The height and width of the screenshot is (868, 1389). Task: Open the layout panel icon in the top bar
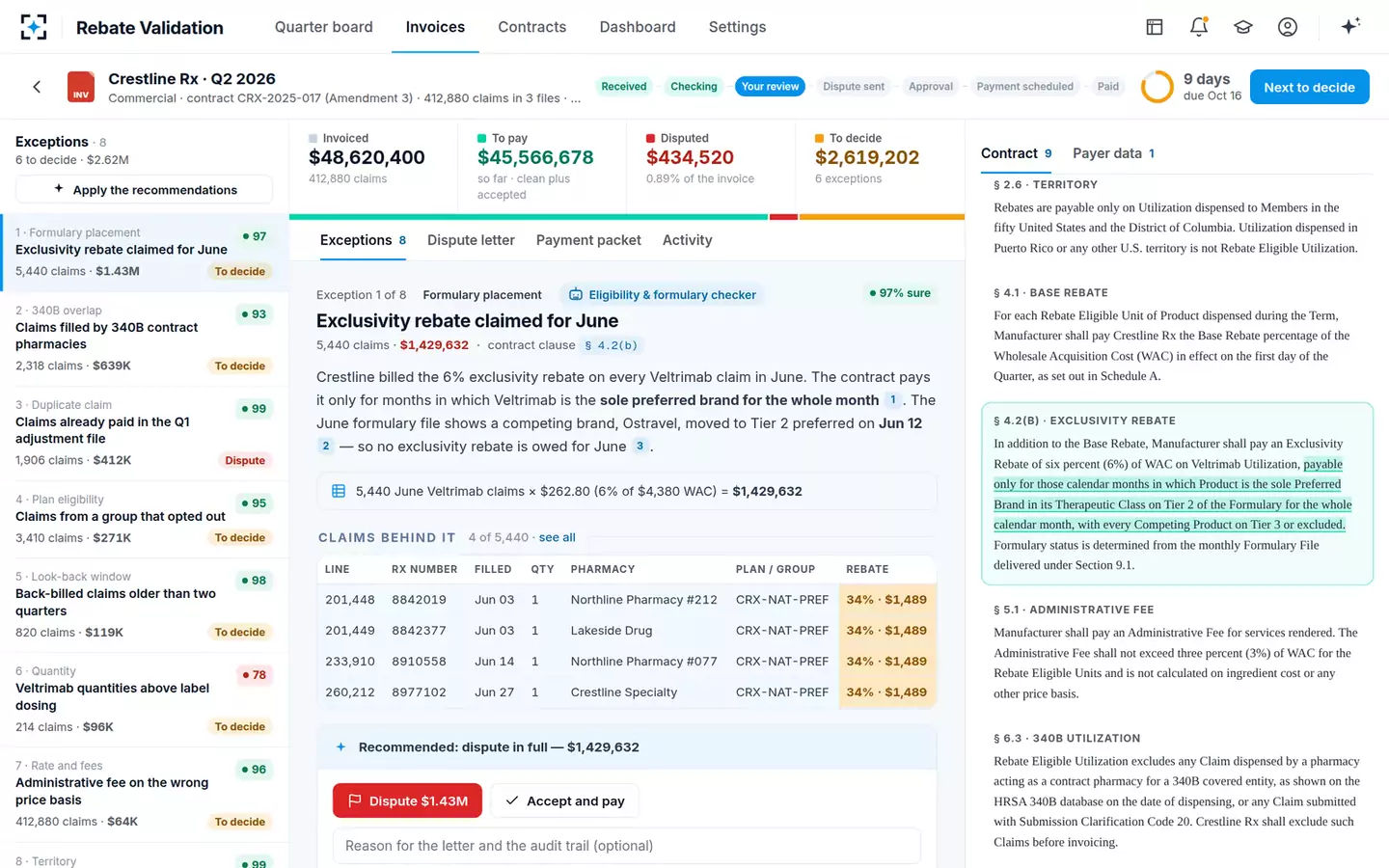coord(1154,27)
